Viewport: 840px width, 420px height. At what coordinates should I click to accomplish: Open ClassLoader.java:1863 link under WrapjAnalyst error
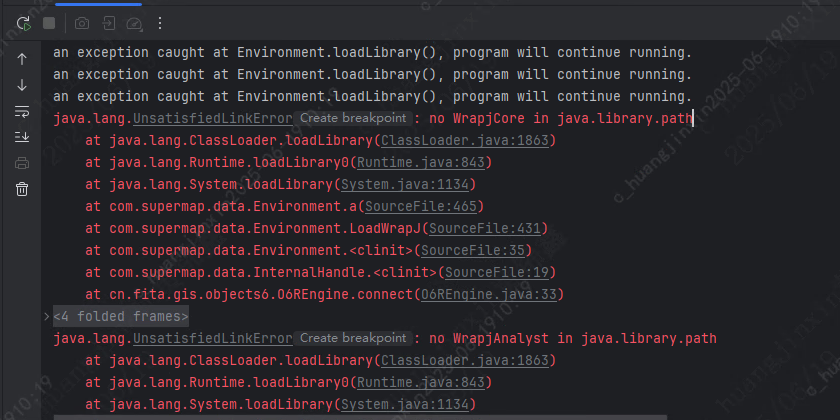tap(465, 360)
